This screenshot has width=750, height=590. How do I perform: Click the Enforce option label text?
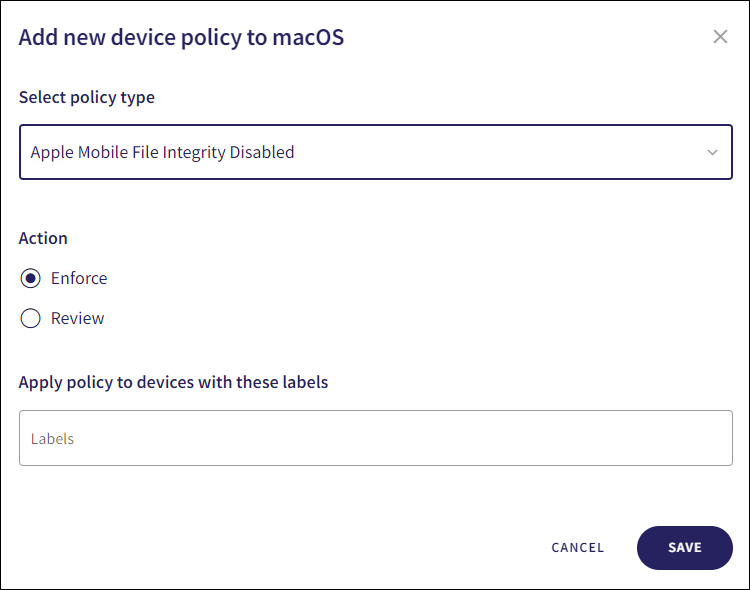(x=79, y=278)
